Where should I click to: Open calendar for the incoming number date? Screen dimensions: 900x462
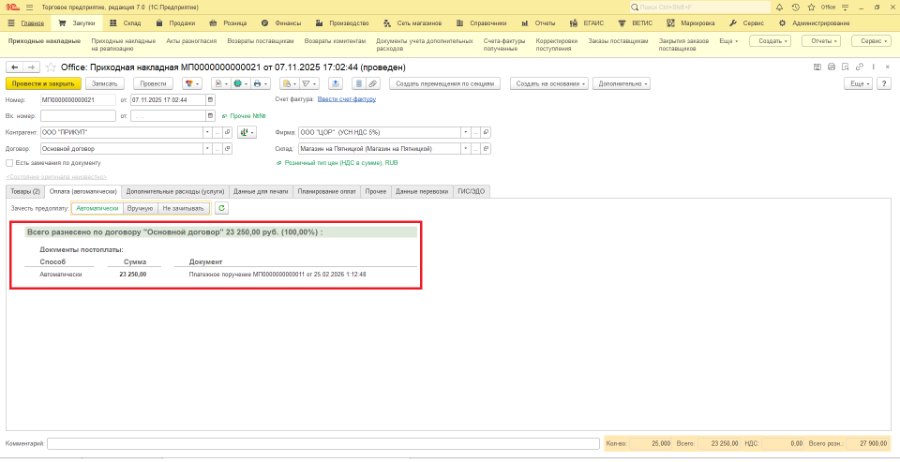tap(211, 115)
